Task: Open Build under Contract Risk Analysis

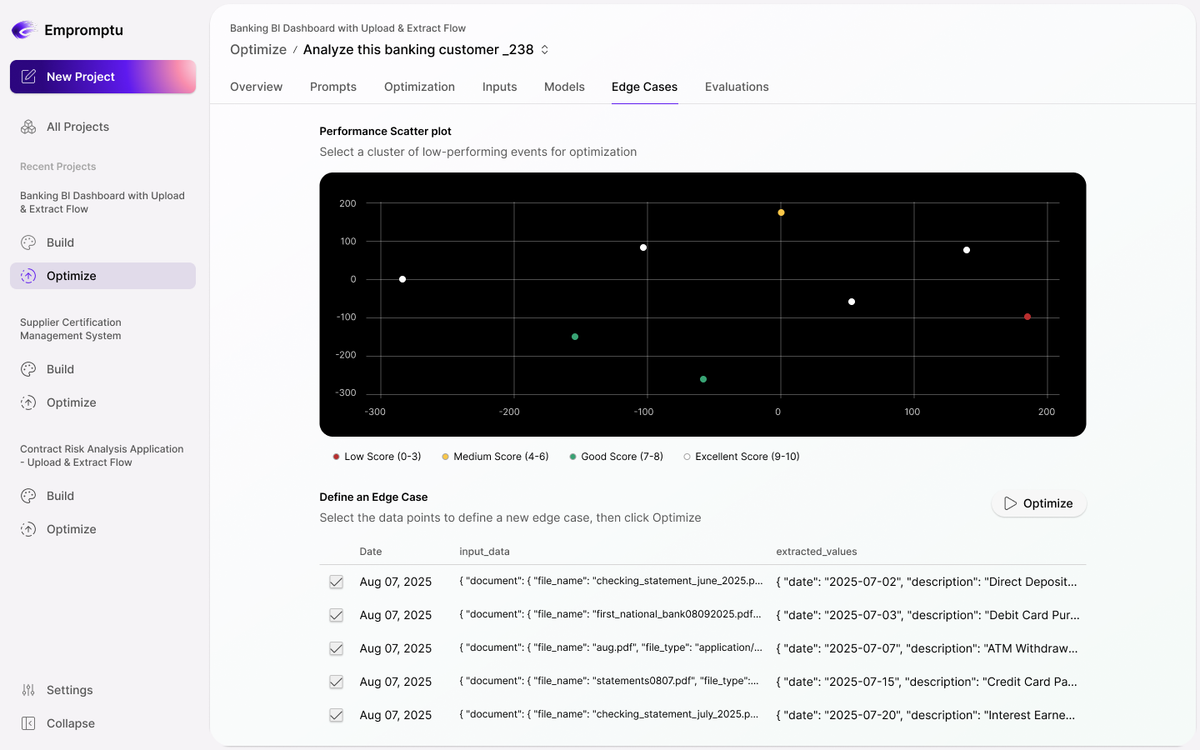Action: tap(60, 496)
